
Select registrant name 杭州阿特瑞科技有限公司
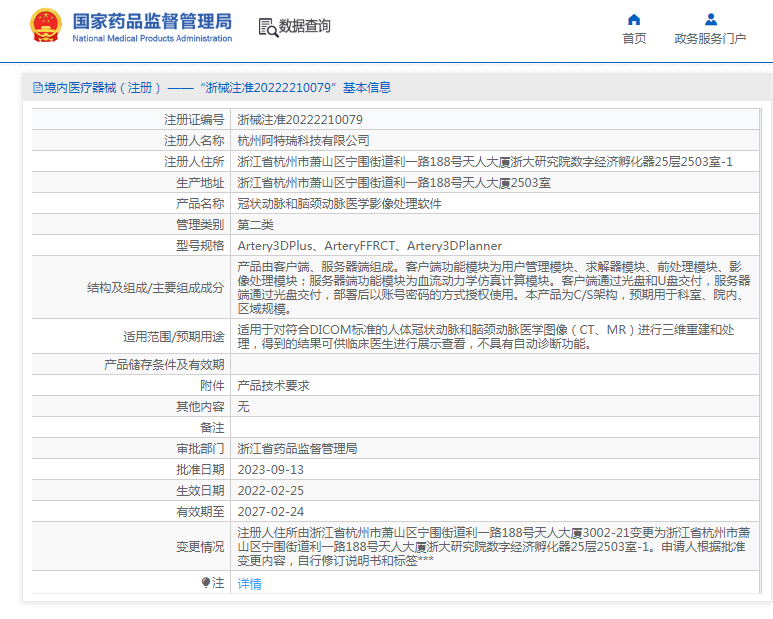click(303, 141)
